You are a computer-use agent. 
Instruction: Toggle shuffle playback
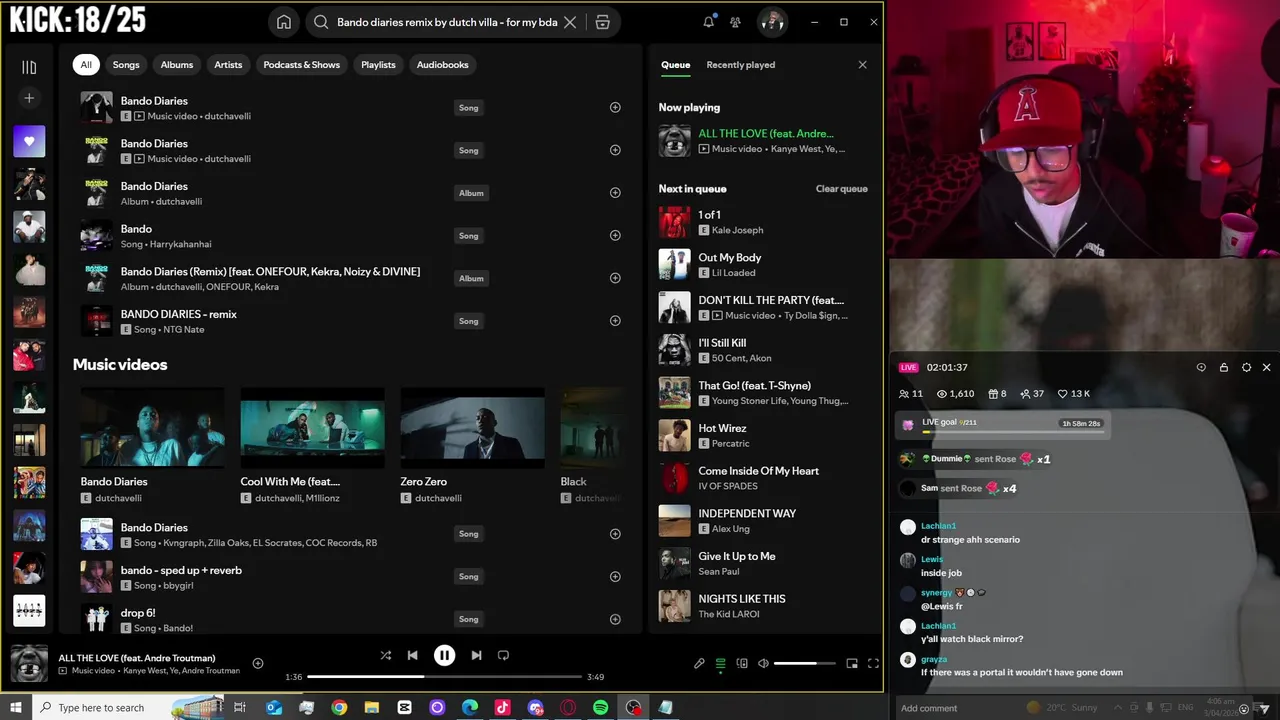(386, 655)
